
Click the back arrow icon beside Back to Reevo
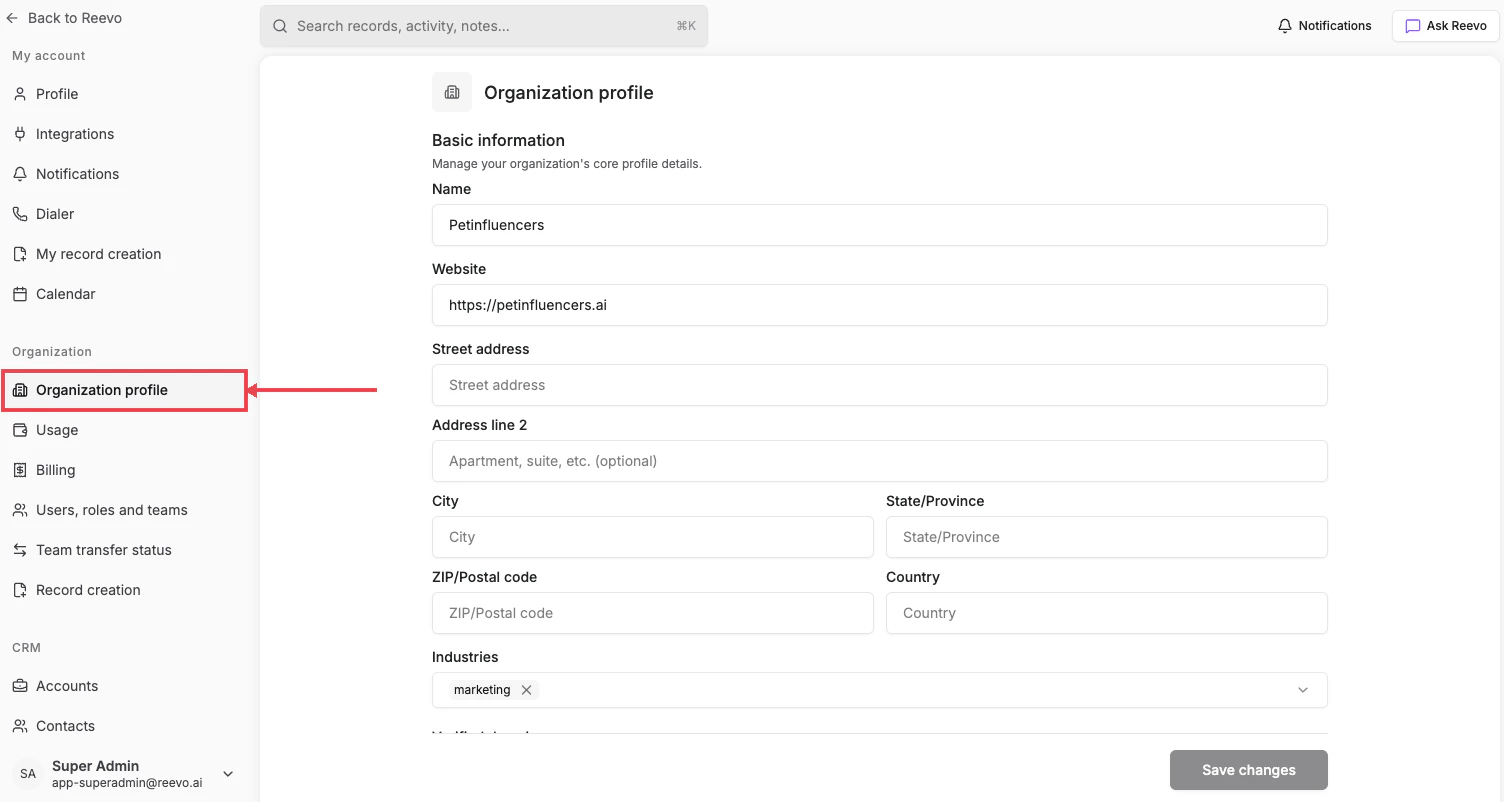(x=12, y=18)
